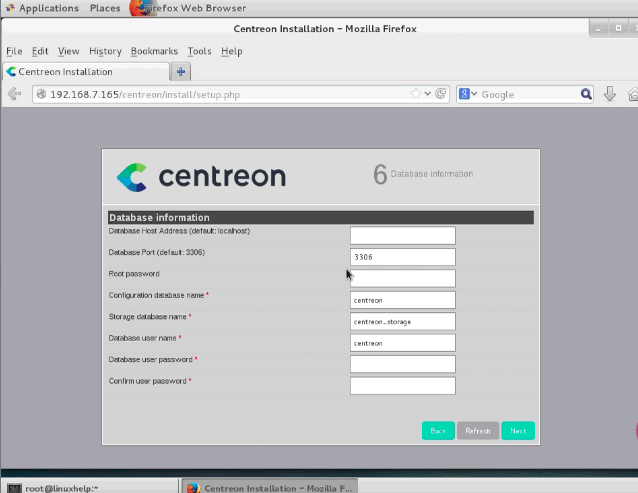Open the Help menu

[232, 51]
